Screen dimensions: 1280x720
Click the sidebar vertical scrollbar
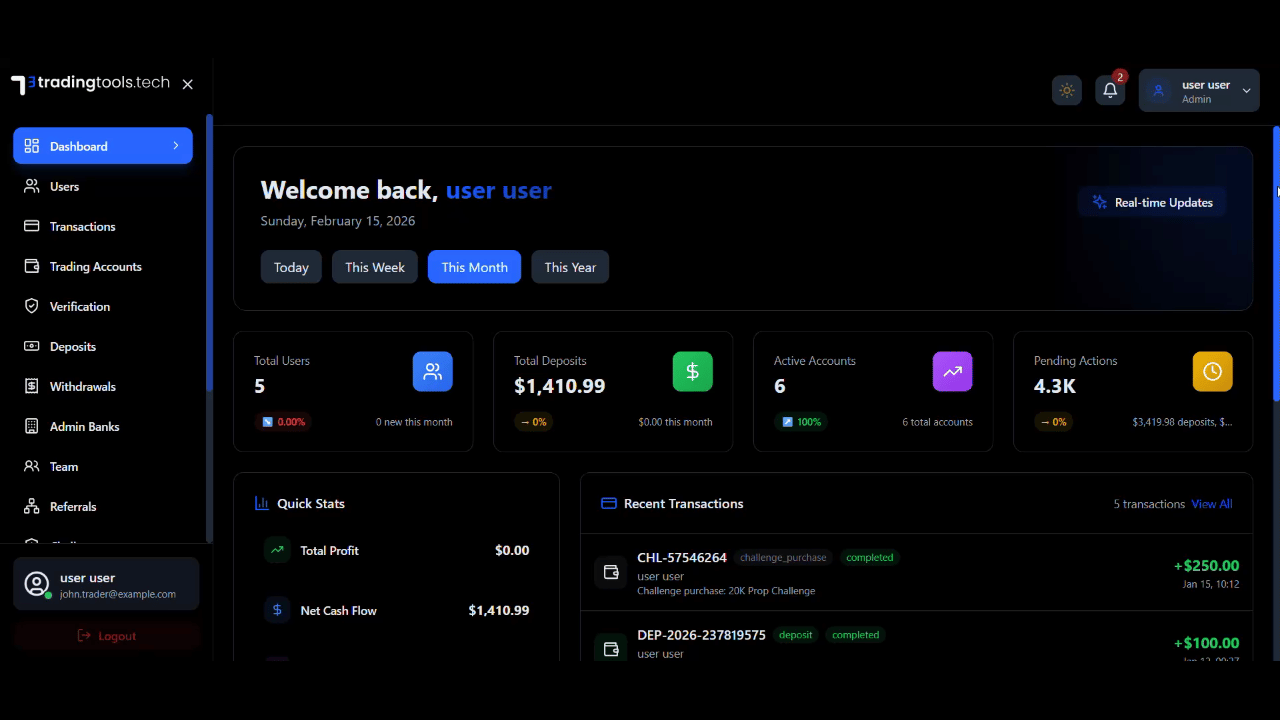(209, 250)
